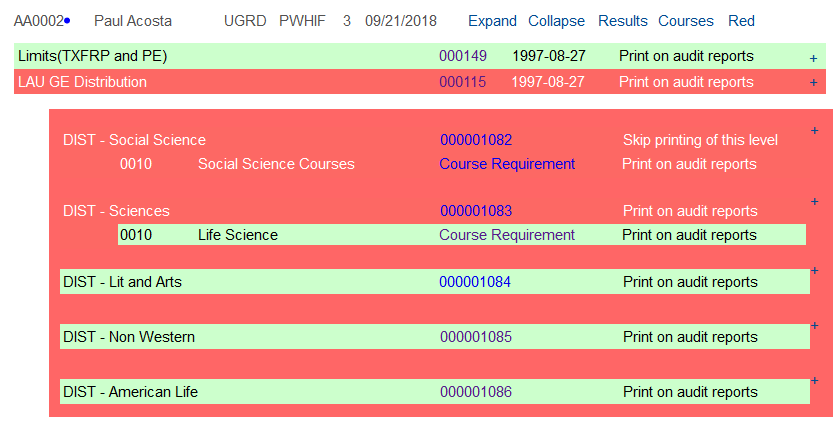Image resolution: width=840 pixels, height=422 pixels.
Task: Open Social Science Courses Course Requirement link
Action: [507, 164]
